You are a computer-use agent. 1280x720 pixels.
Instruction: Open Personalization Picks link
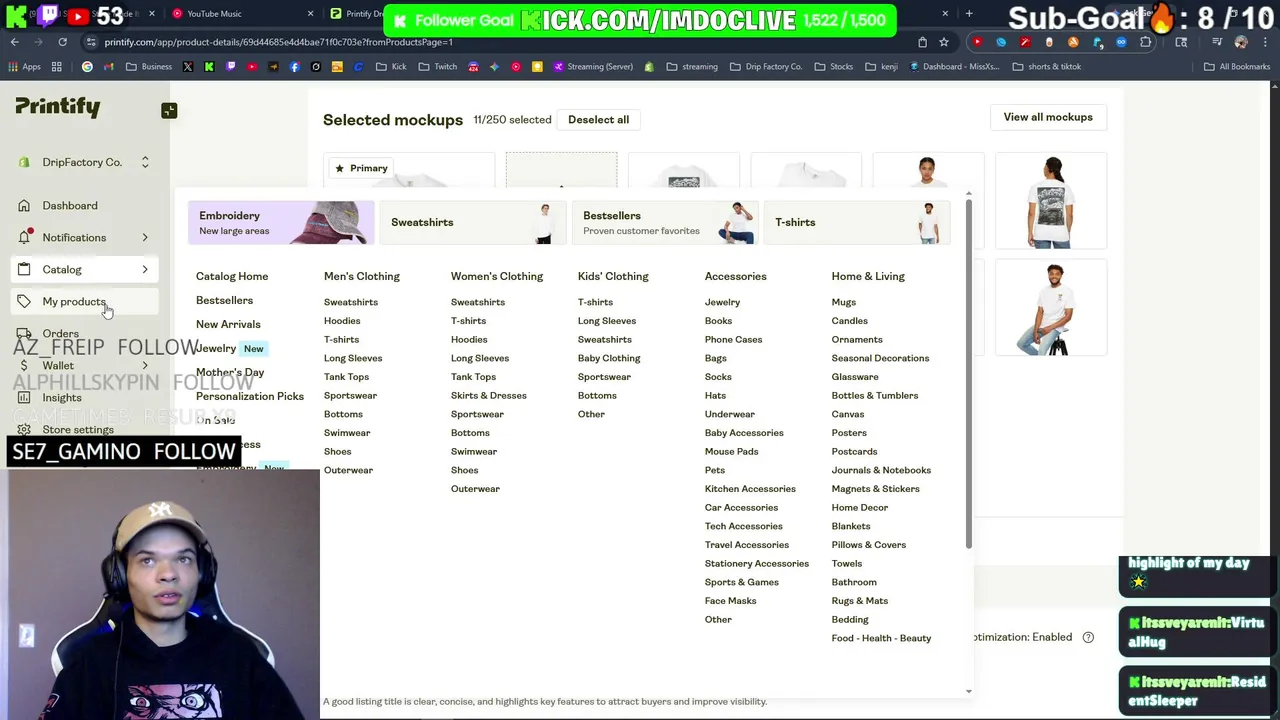coord(250,396)
